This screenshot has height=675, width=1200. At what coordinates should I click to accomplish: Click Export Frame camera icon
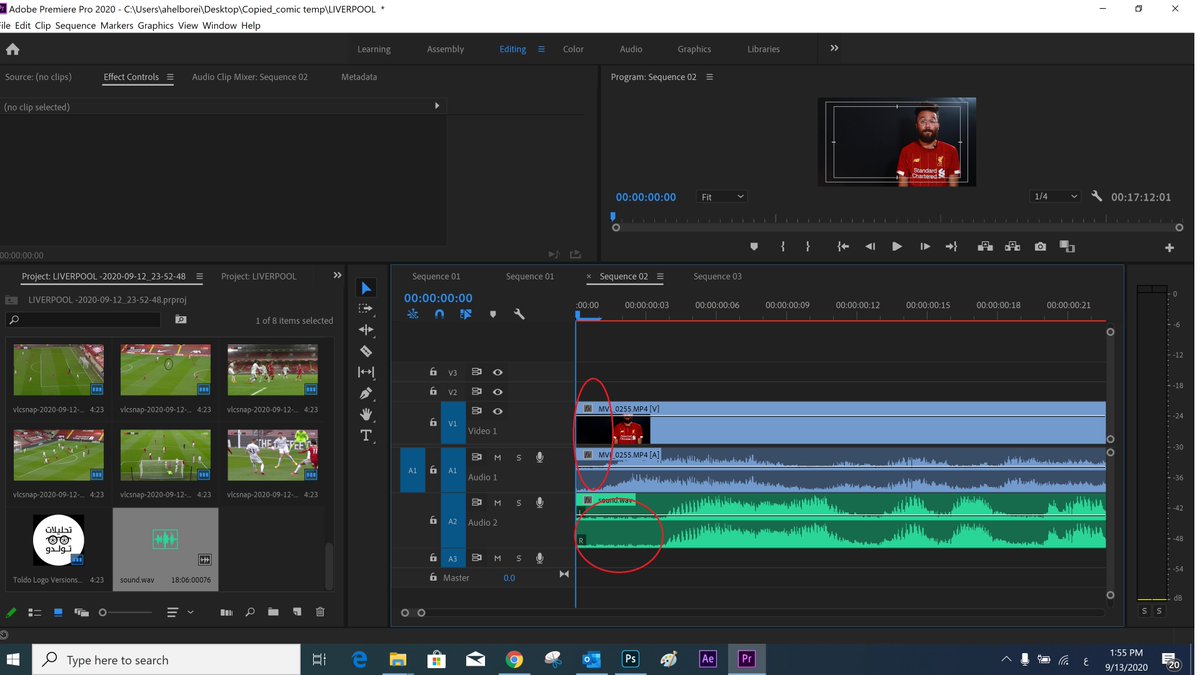pyautogui.click(x=1041, y=247)
